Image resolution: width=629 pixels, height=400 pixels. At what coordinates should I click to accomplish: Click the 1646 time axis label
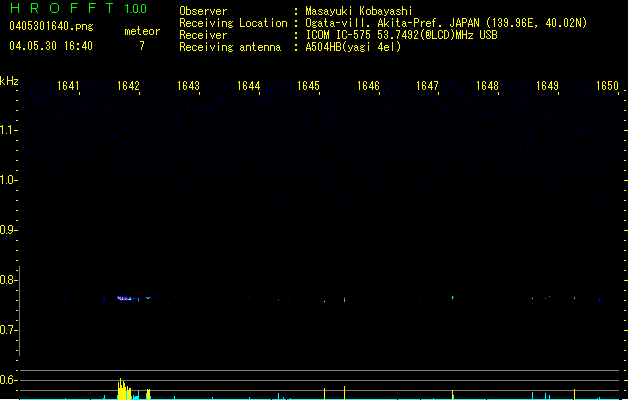coord(368,86)
